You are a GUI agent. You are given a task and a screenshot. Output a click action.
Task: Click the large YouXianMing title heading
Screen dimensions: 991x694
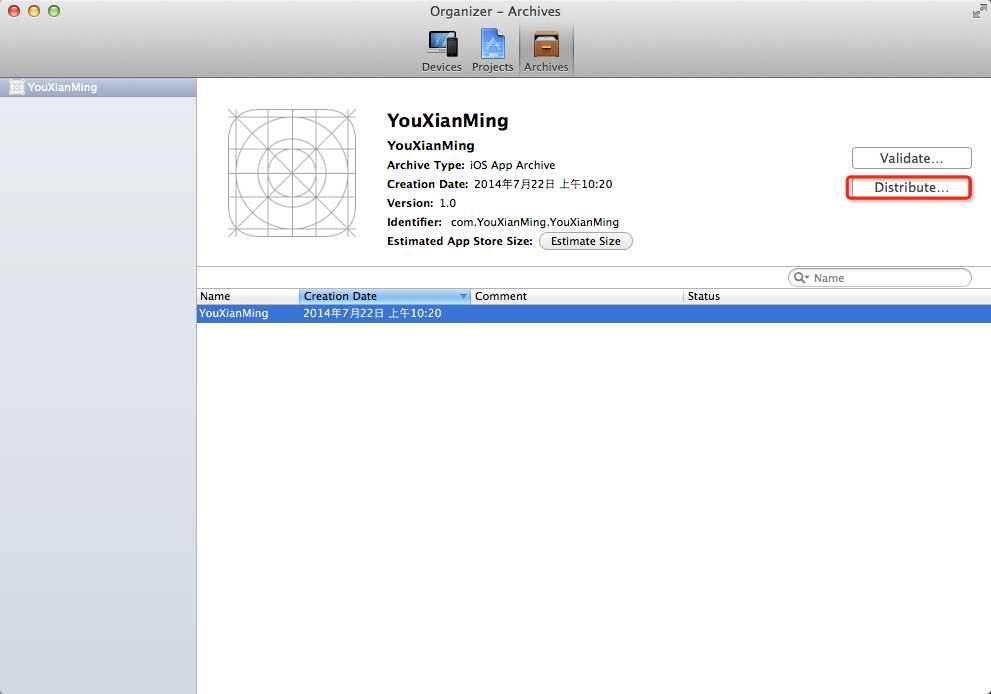coord(447,121)
